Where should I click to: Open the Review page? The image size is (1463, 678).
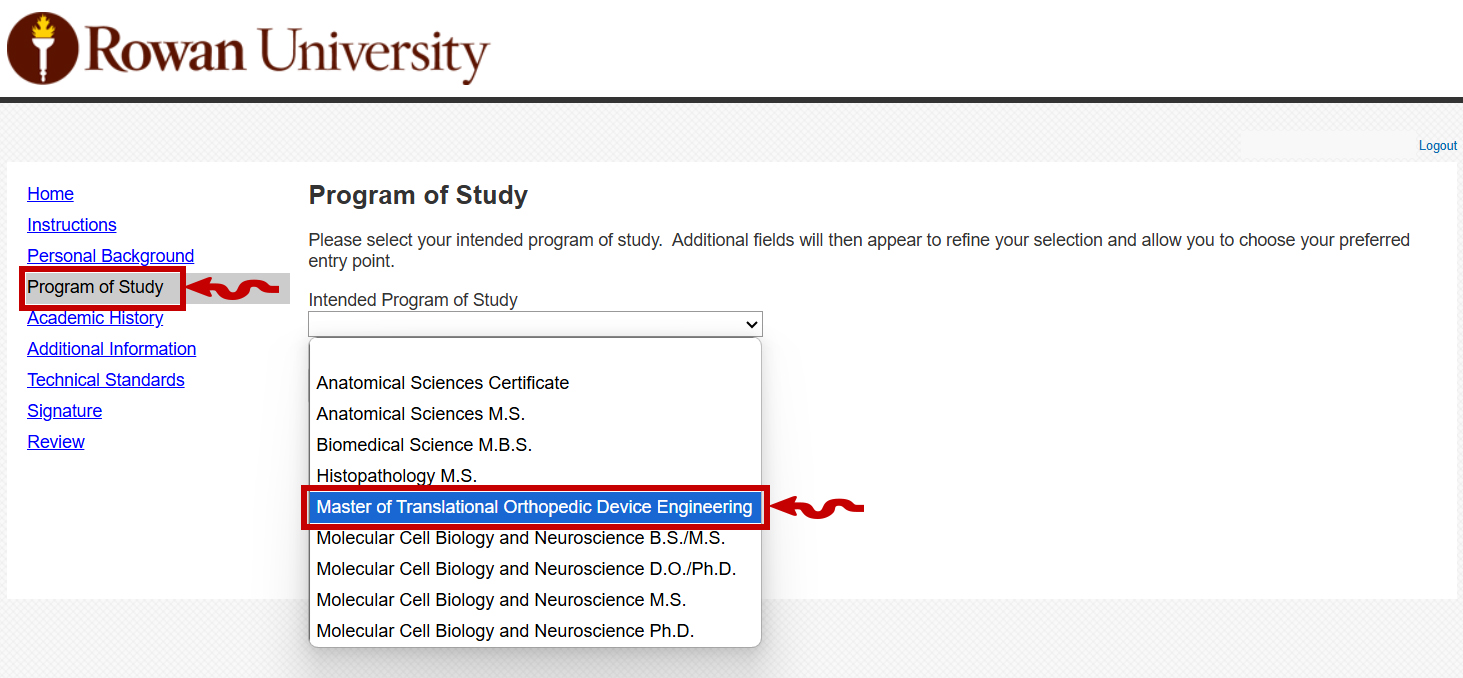(x=56, y=442)
